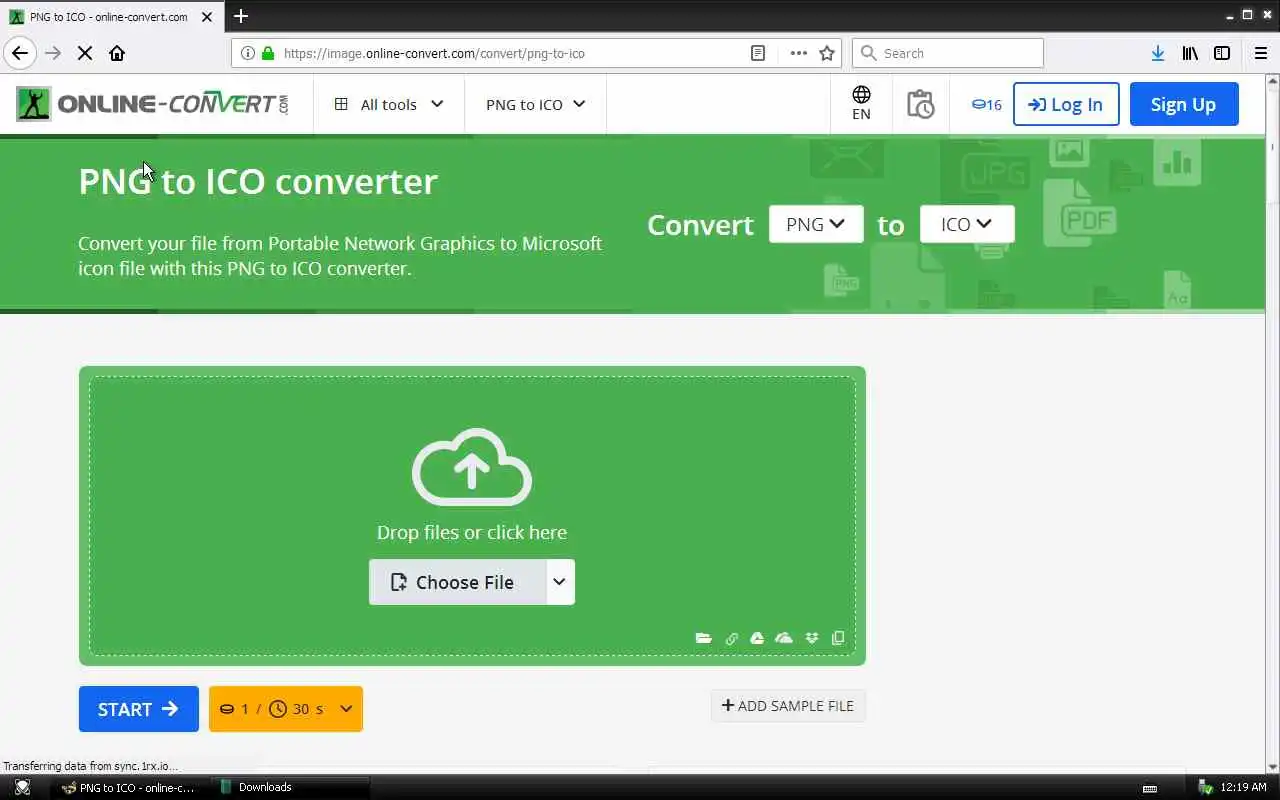Viewport: 1280px width, 800px height.
Task: Click the Choose File button
Action: (458, 582)
